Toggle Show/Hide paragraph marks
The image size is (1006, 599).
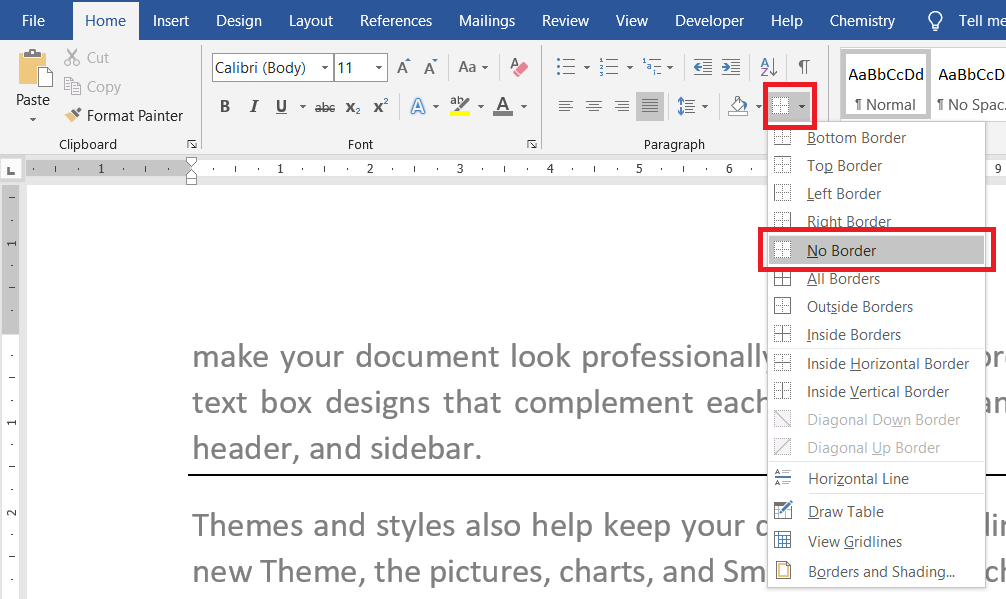coord(803,68)
